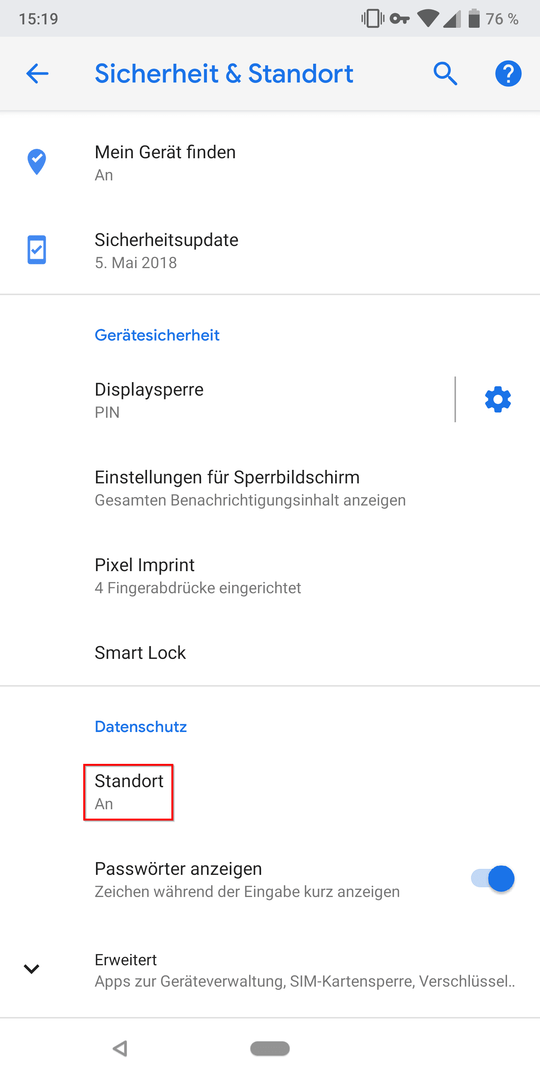540x1080 pixels.
Task: Tap the Wi-Fi icon in status bar
Action: point(428,19)
